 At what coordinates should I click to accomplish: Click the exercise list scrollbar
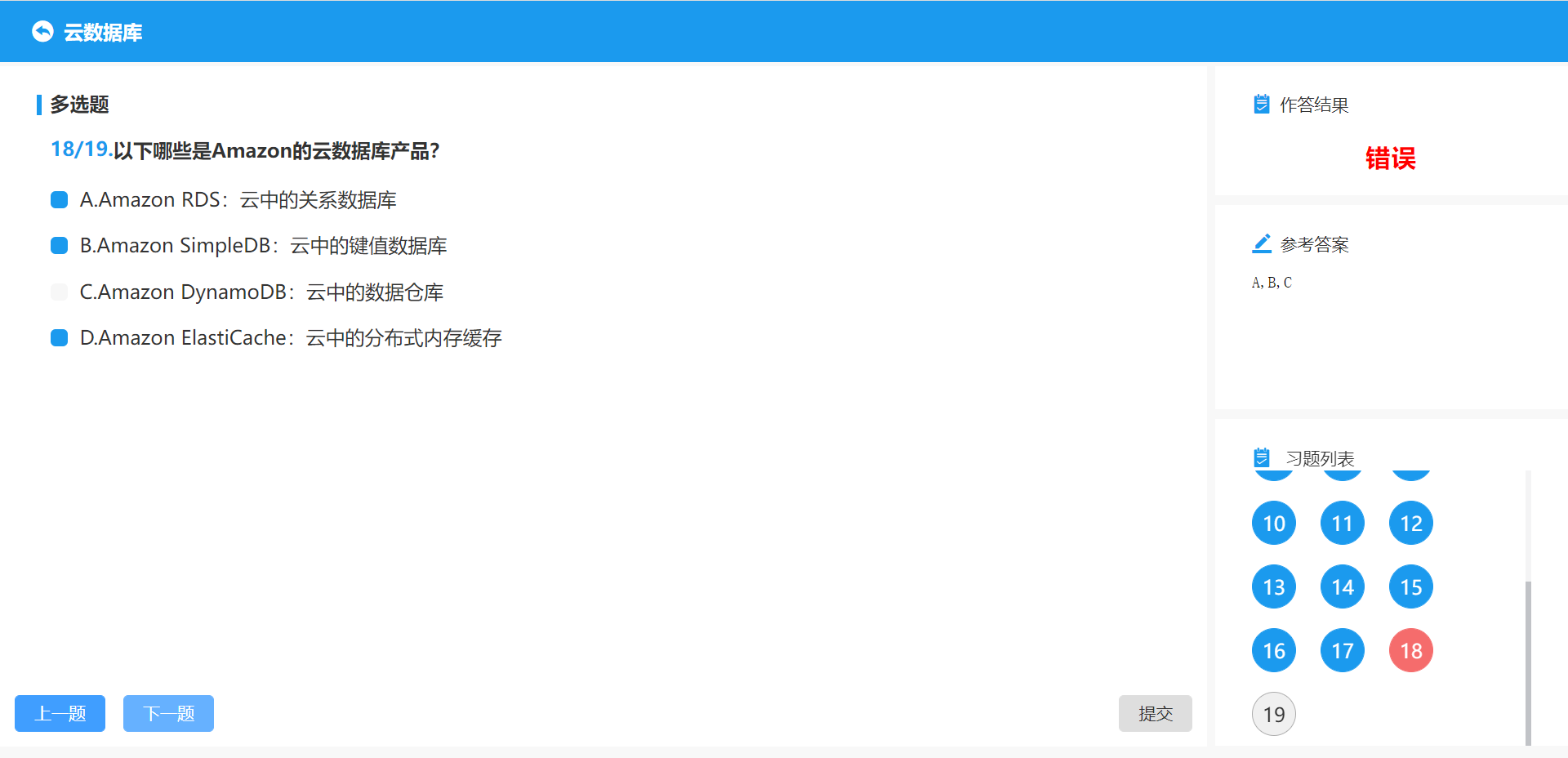[x=1528, y=662]
